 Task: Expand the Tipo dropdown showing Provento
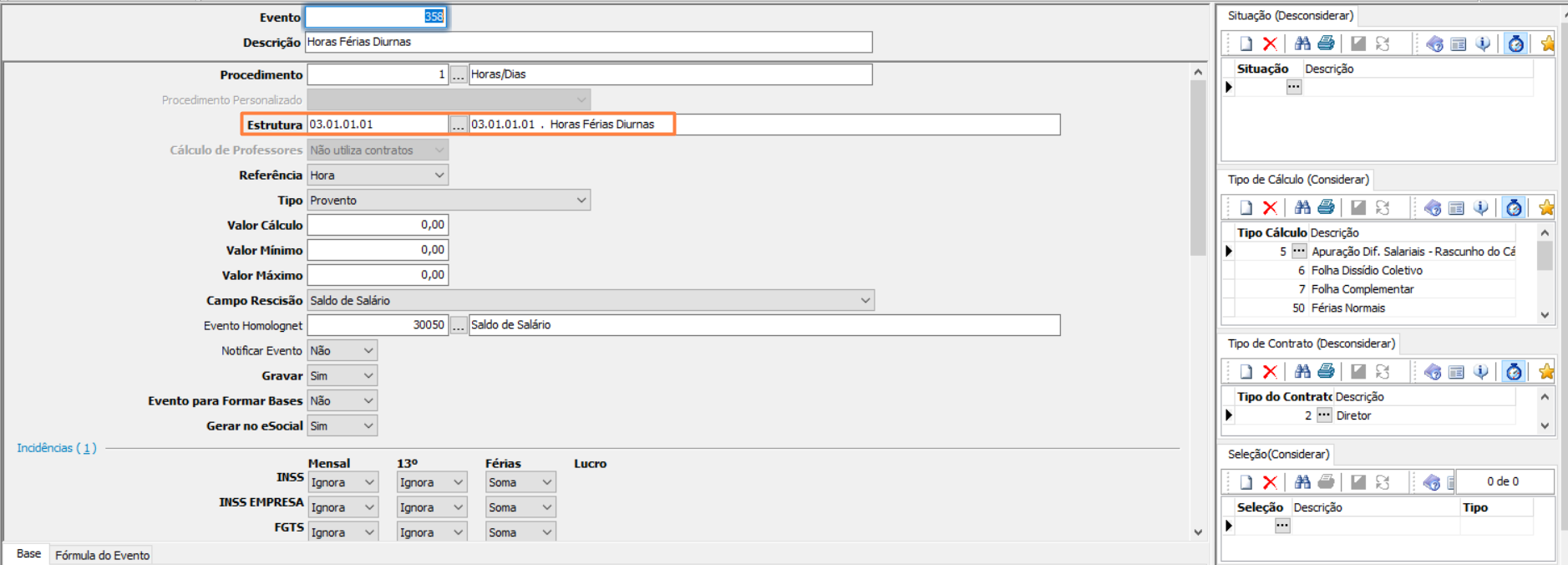point(449,201)
